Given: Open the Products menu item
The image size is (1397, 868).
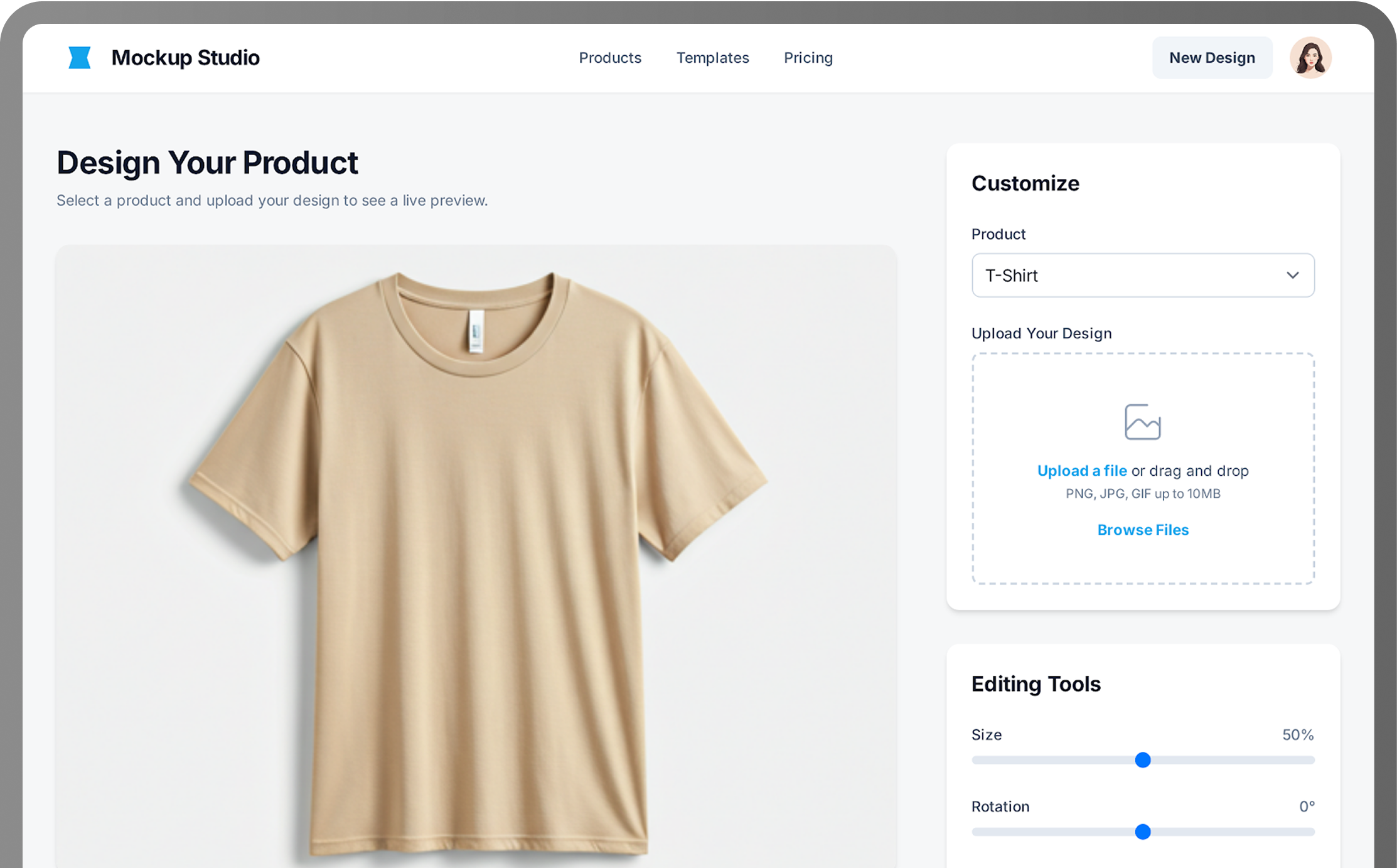Looking at the screenshot, I should pos(609,58).
